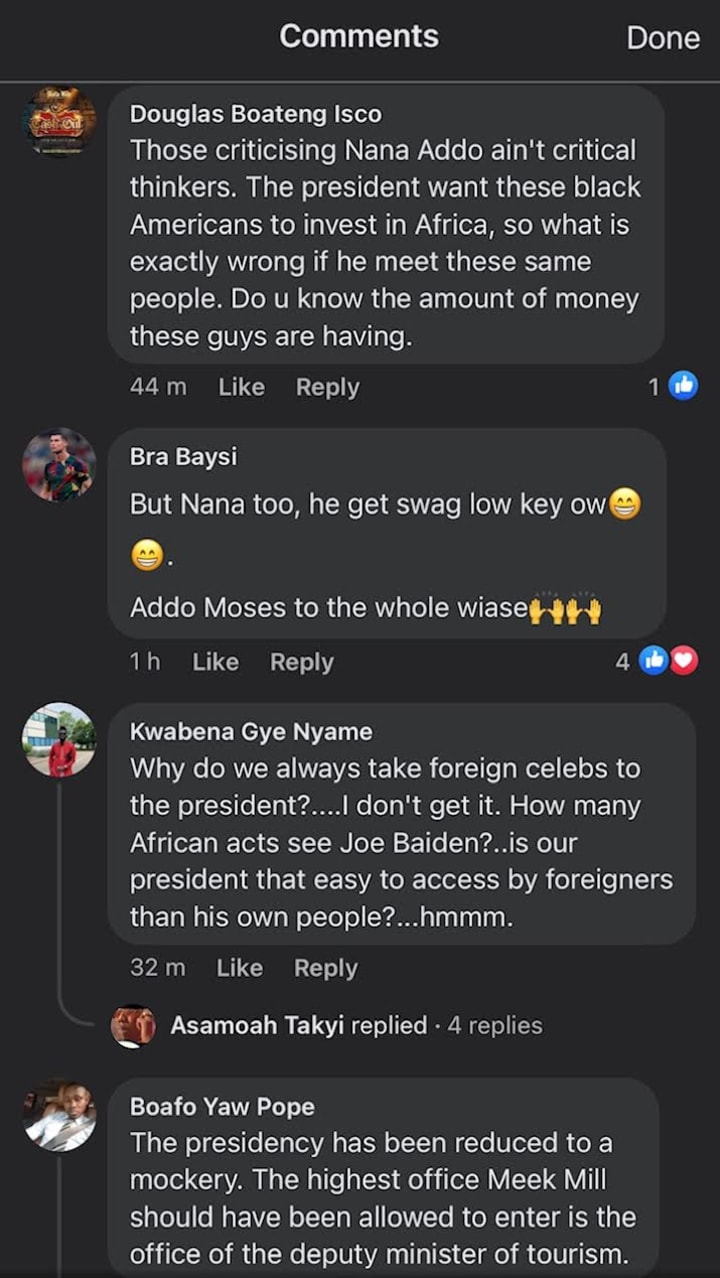Like Douglas Boateng Isco's comment
This screenshot has height=1278, width=720.
241,387
